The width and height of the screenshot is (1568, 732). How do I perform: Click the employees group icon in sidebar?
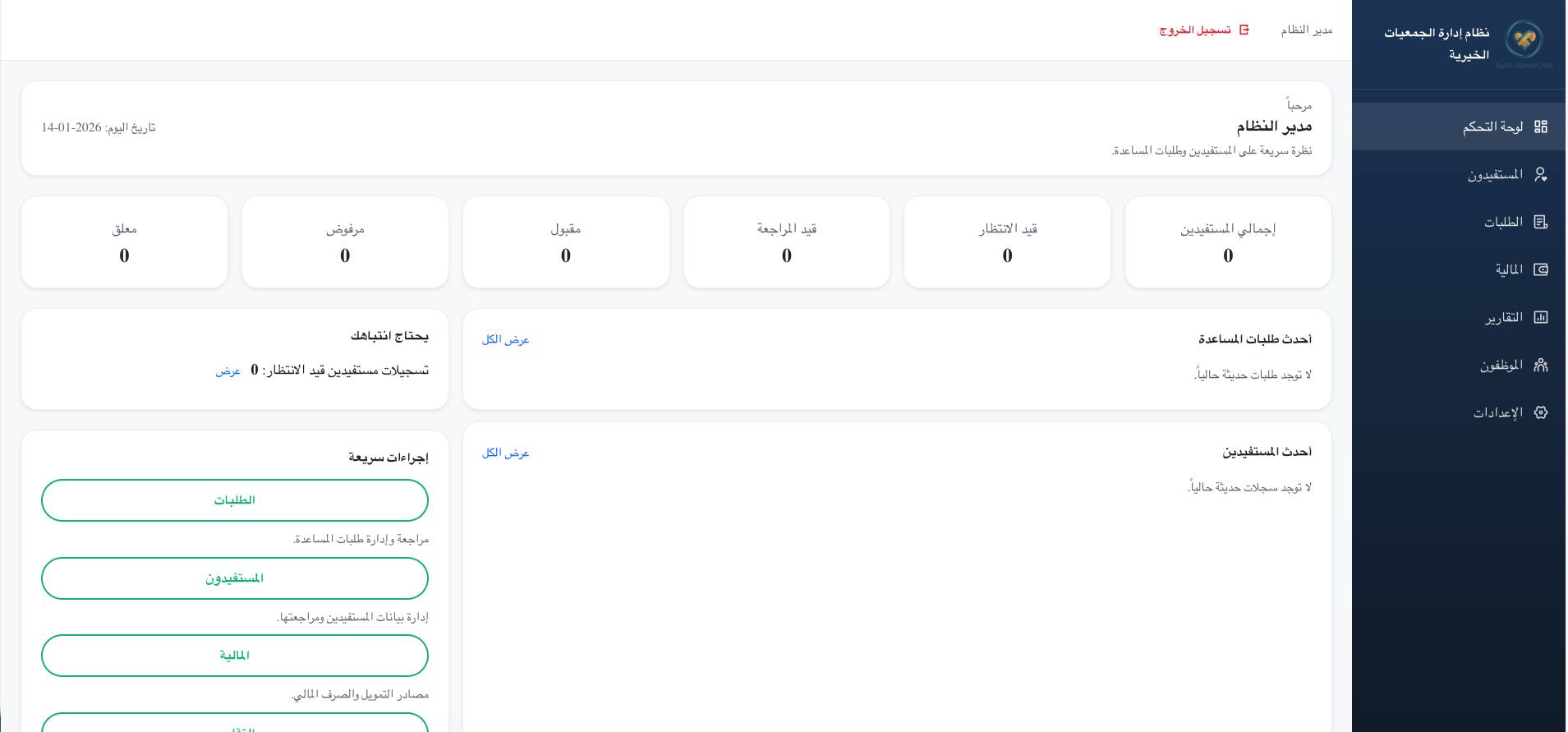pos(1540,365)
